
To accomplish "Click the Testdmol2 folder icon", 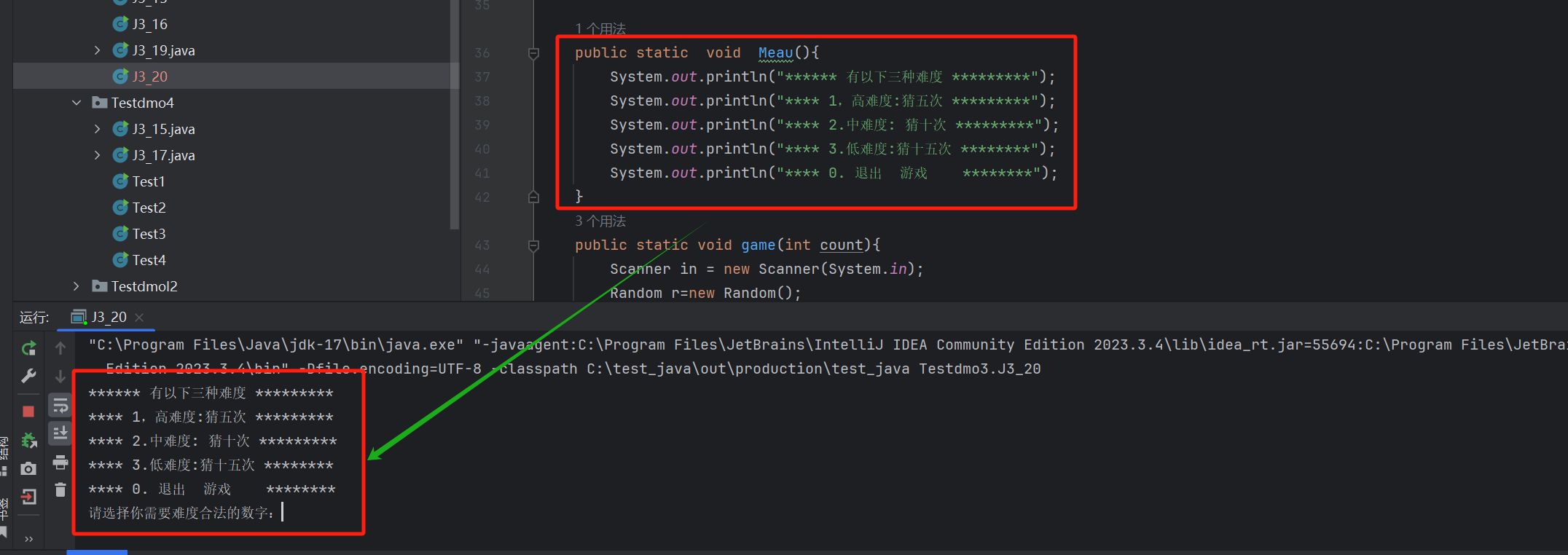I will pyautogui.click(x=100, y=286).
